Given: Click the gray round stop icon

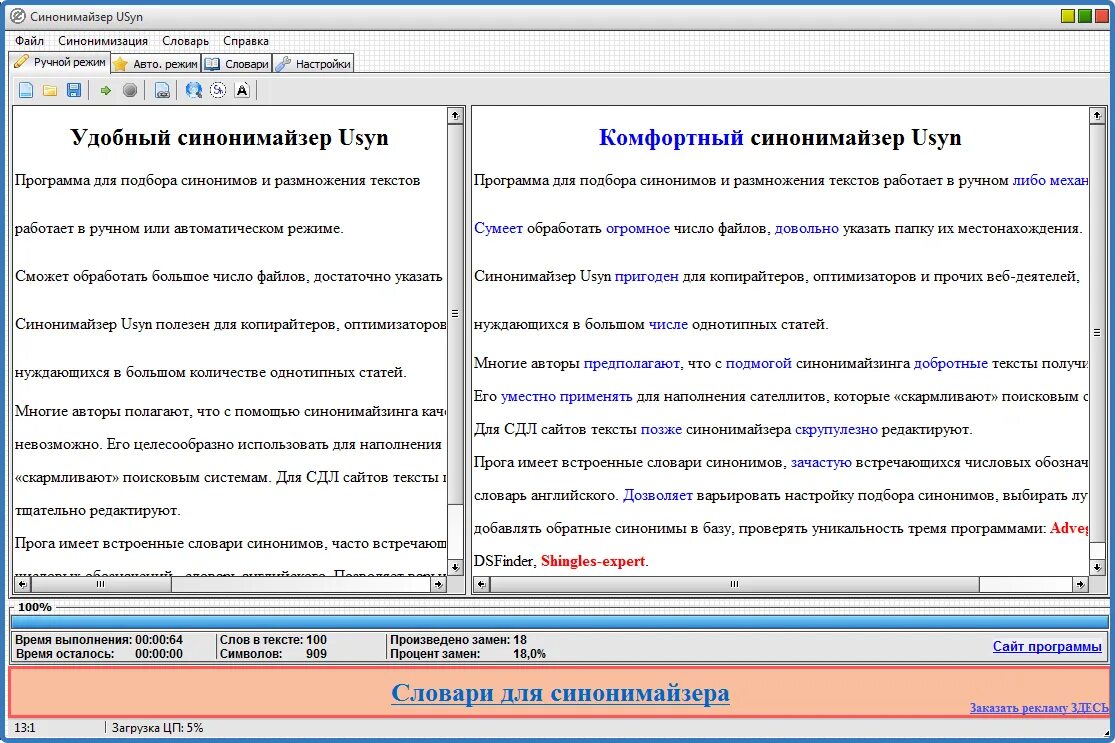Looking at the screenshot, I should point(129,90).
